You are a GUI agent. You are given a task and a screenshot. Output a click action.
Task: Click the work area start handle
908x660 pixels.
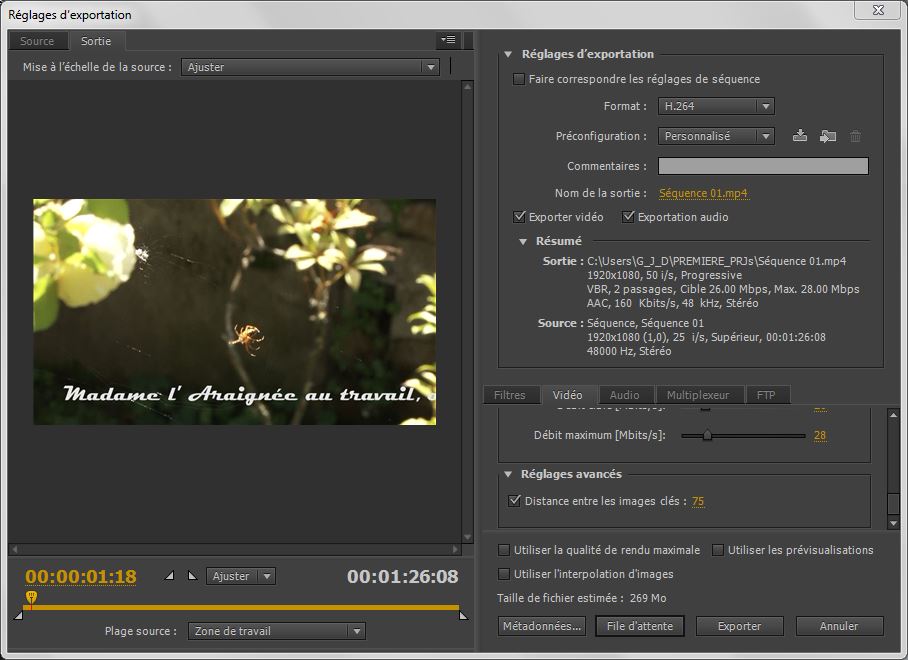pos(19,615)
